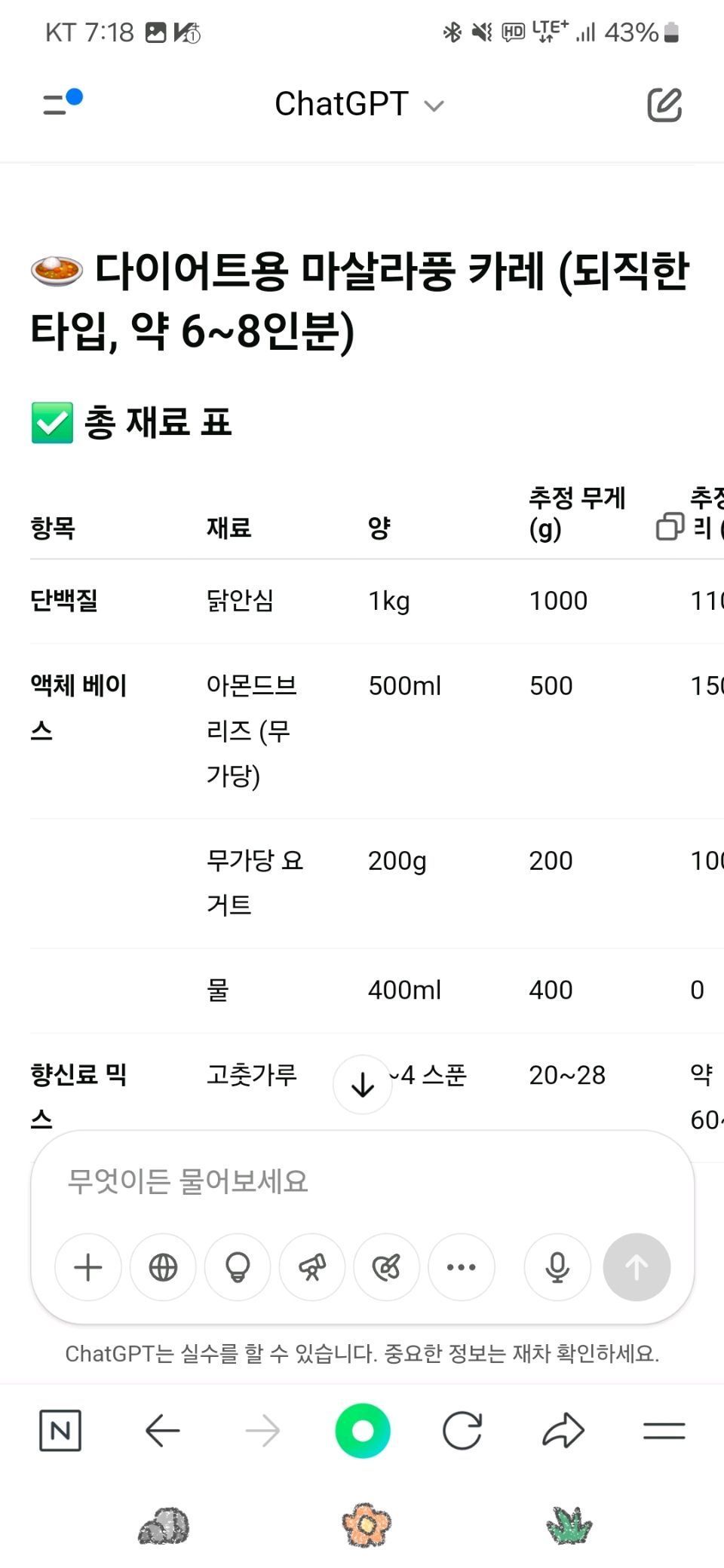This screenshot has width=724, height=1568.
Task: Tap the green Naver search circle
Action: point(363,1430)
